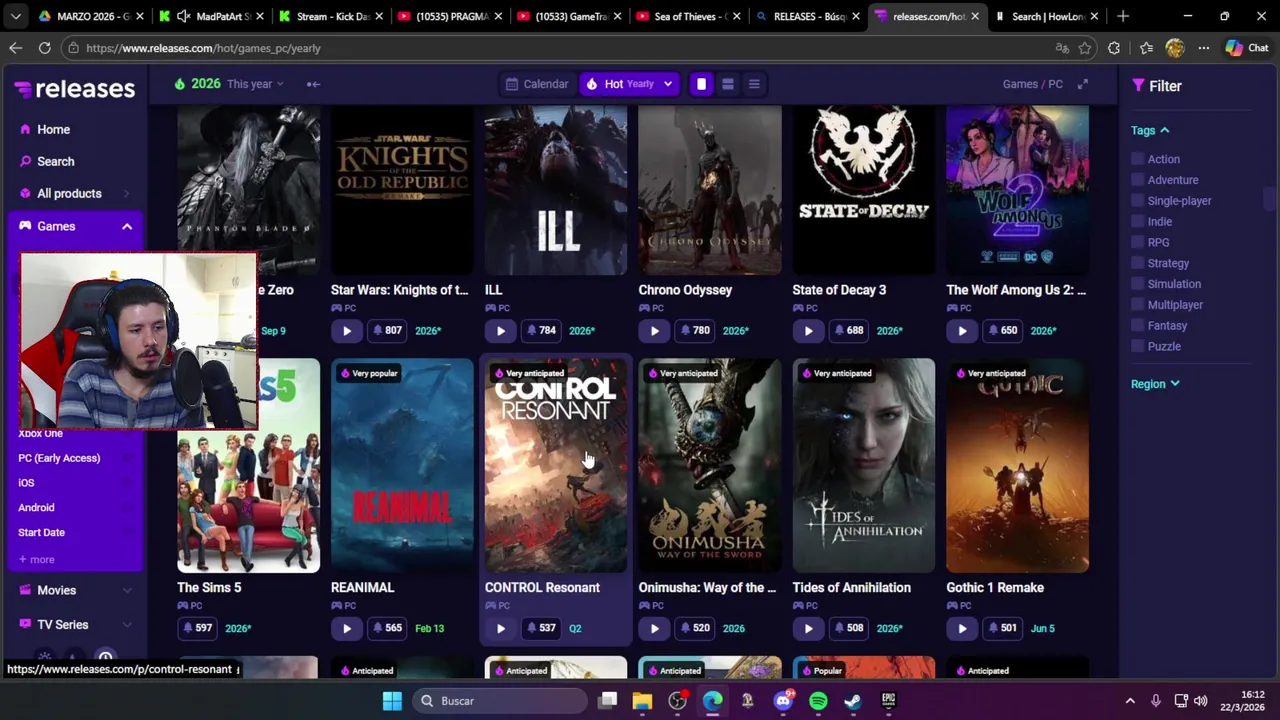Click the previous period arrow icon
1280x720 pixels.
[313, 84]
